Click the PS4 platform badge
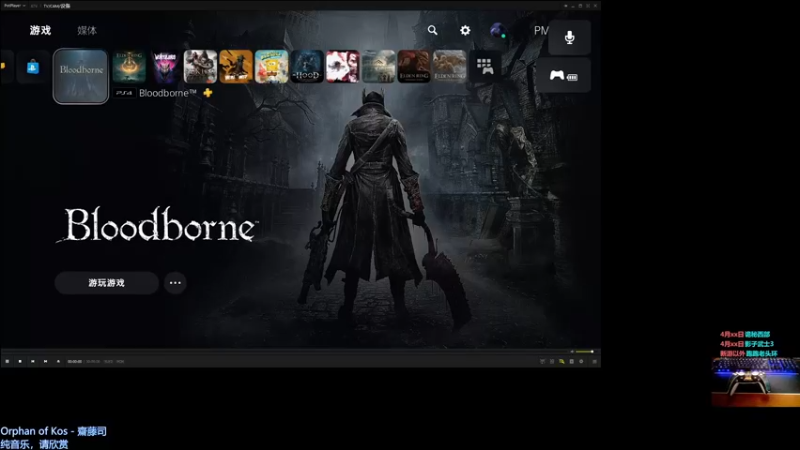This screenshot has width=800, height=450. coord(124,93)
